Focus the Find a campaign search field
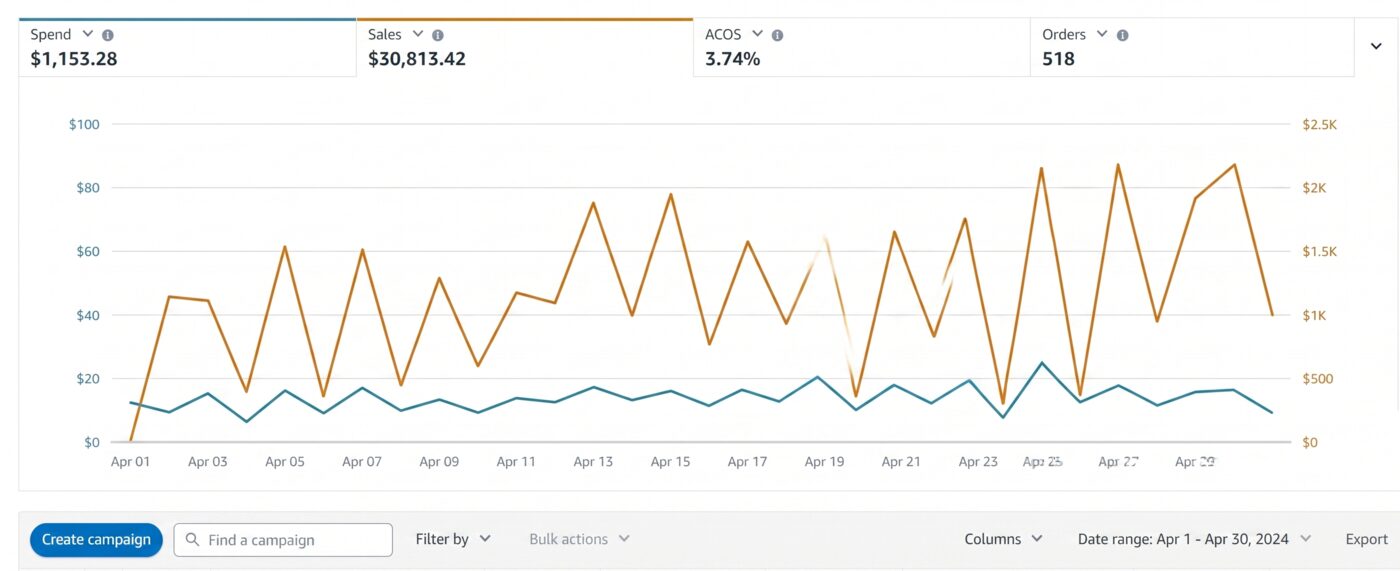 [283, 540]
